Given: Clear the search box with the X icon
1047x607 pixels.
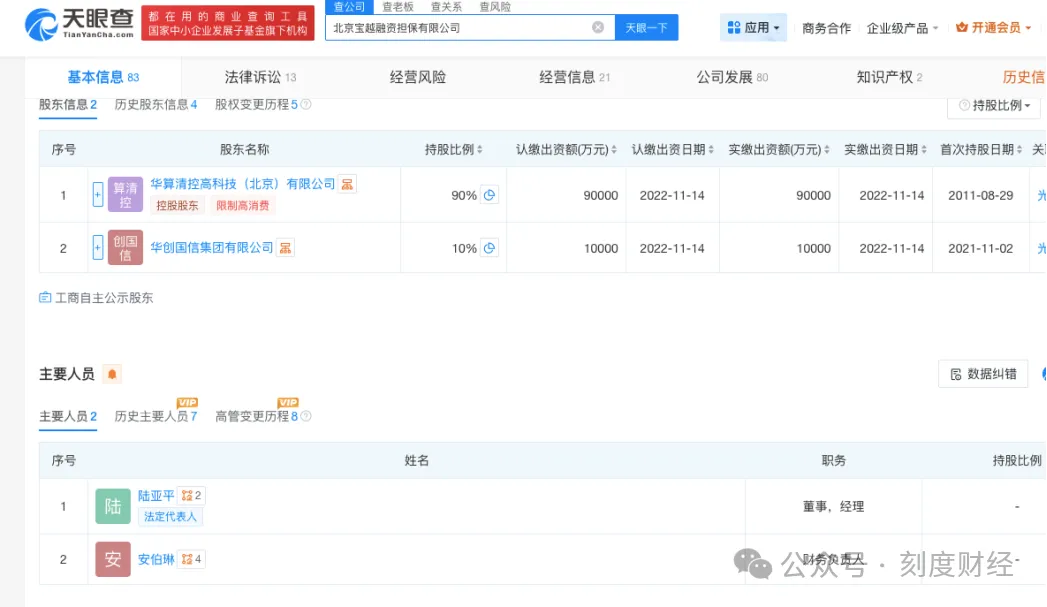Looking at the screenshot, I should pos(598,27).
